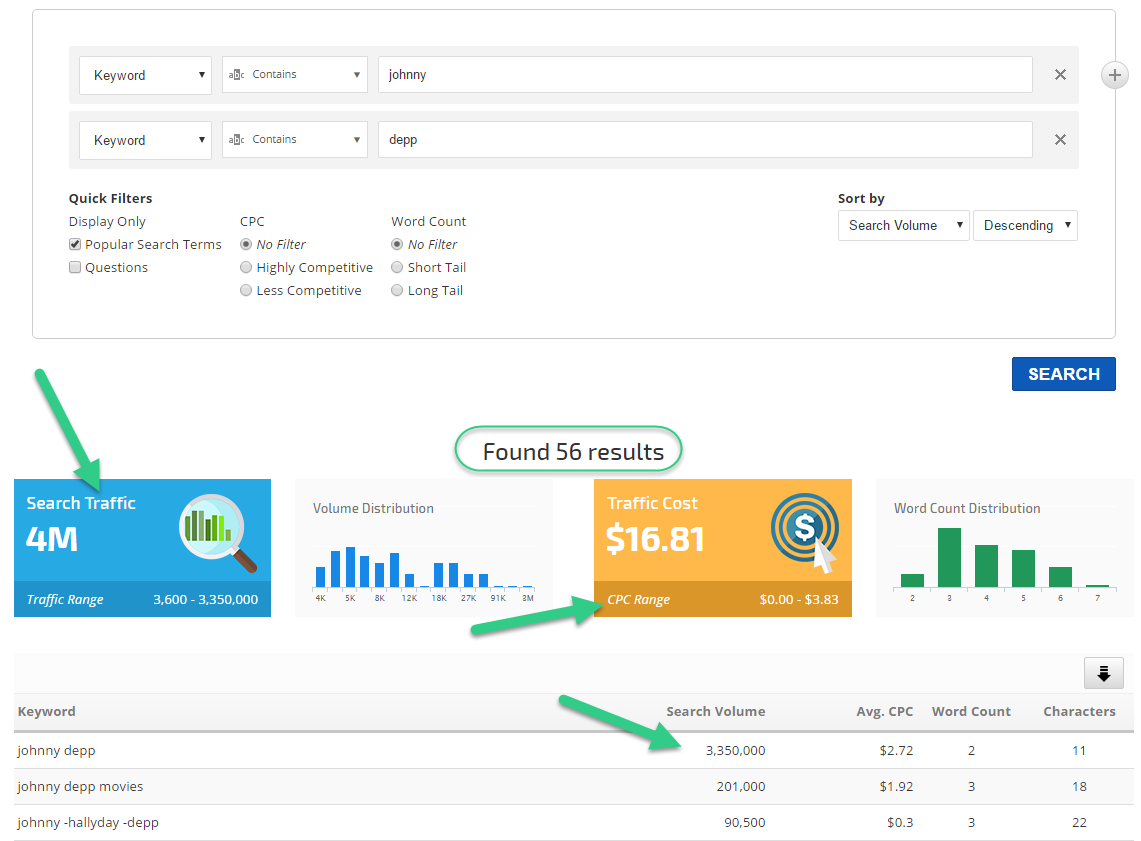Open the first Keyword field dropdown
Screen dimensions: 1141x841
(x=145, y=75)
